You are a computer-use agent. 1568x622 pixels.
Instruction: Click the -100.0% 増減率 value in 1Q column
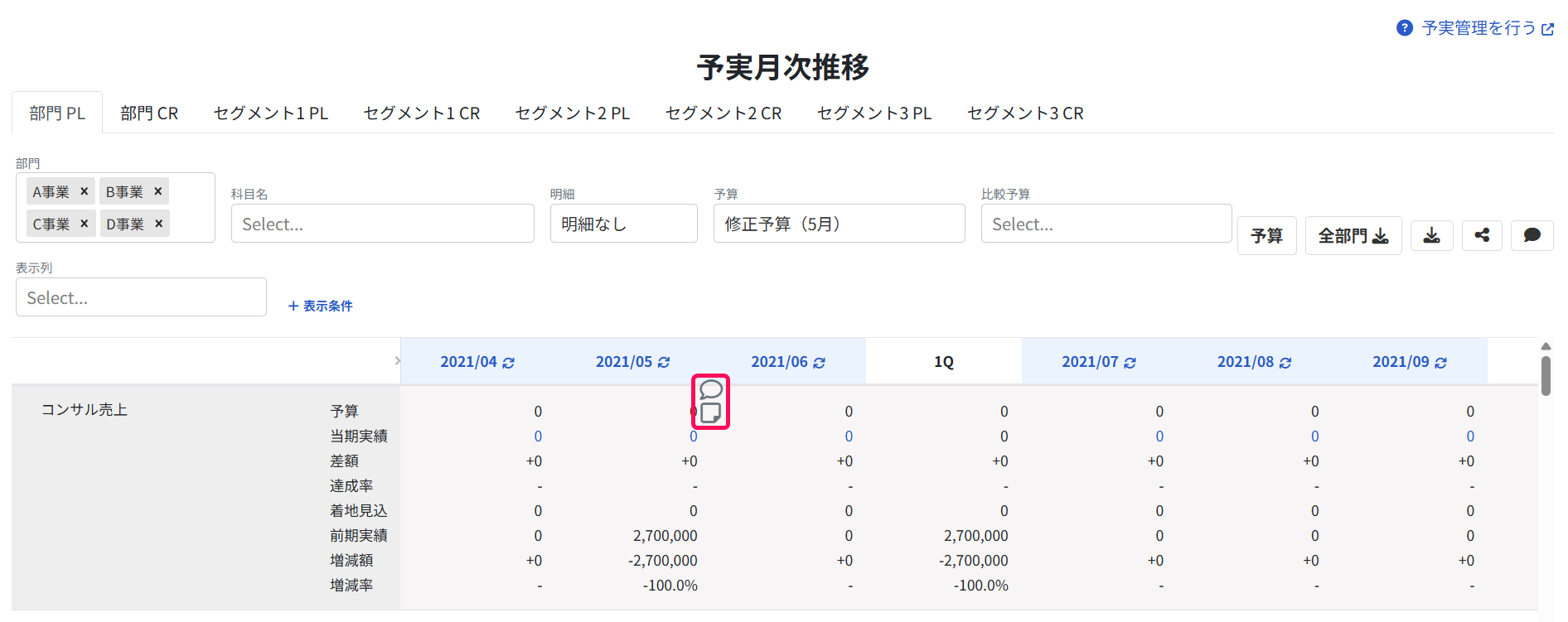981,586
